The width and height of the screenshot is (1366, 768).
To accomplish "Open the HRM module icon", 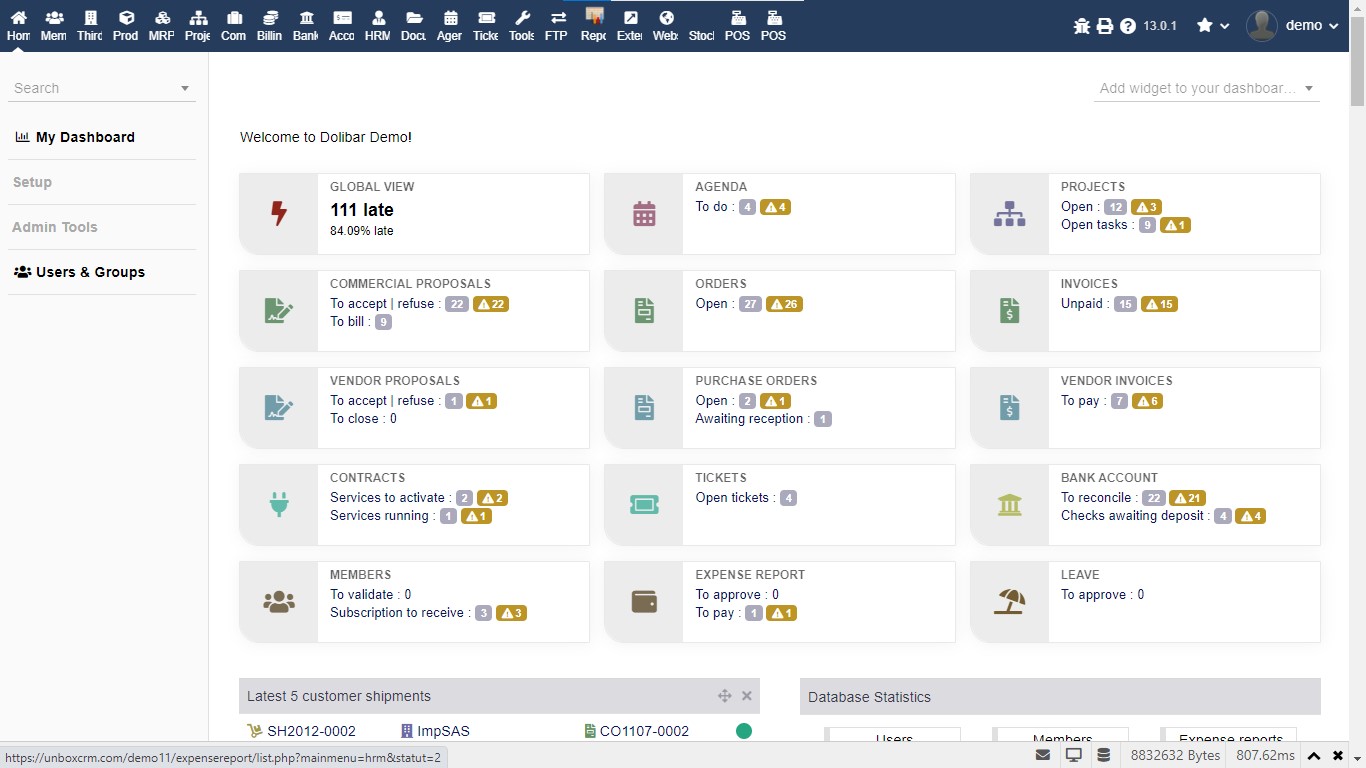I will [377, 25].
